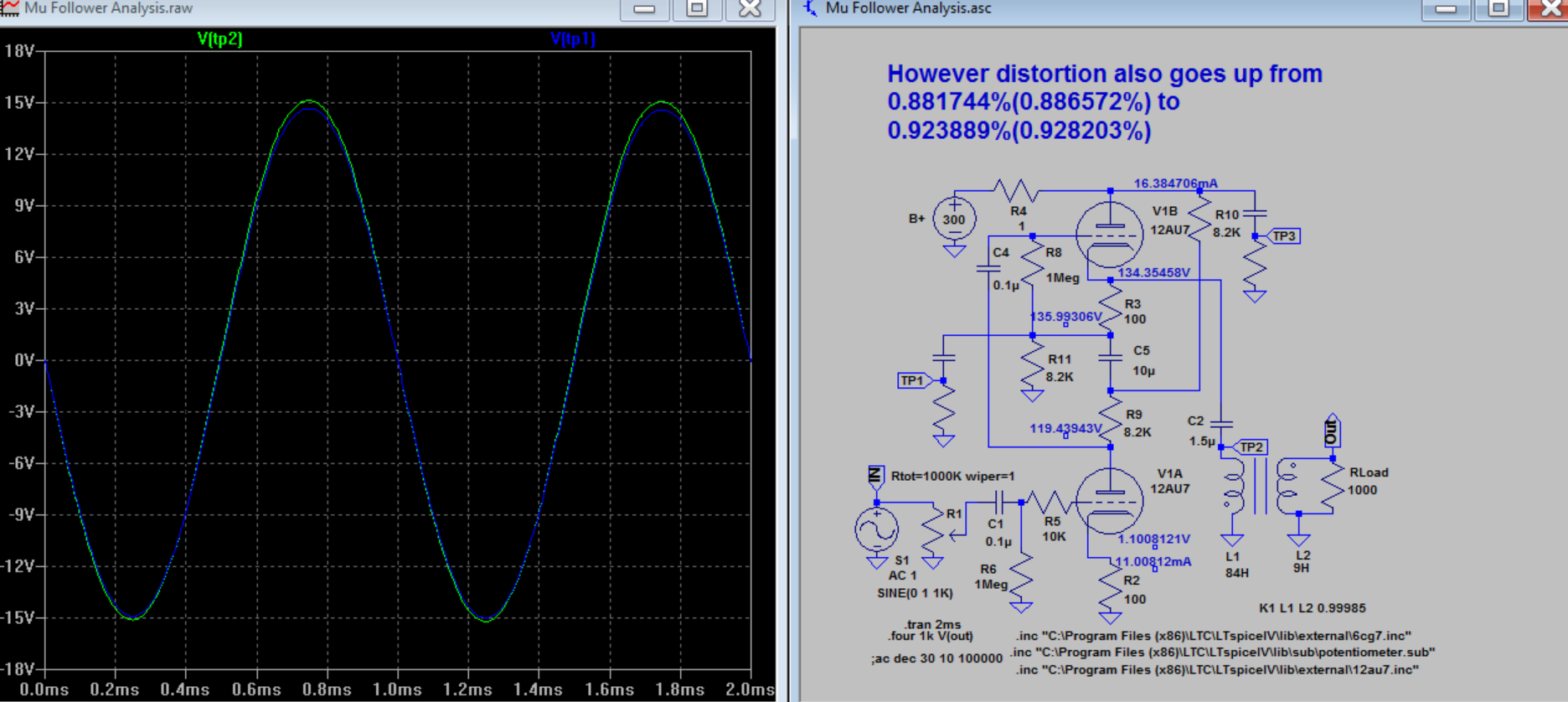Click the '.tran 2ms' directive
Viewport: 1568px width, 702px height.
pos(932,624)
